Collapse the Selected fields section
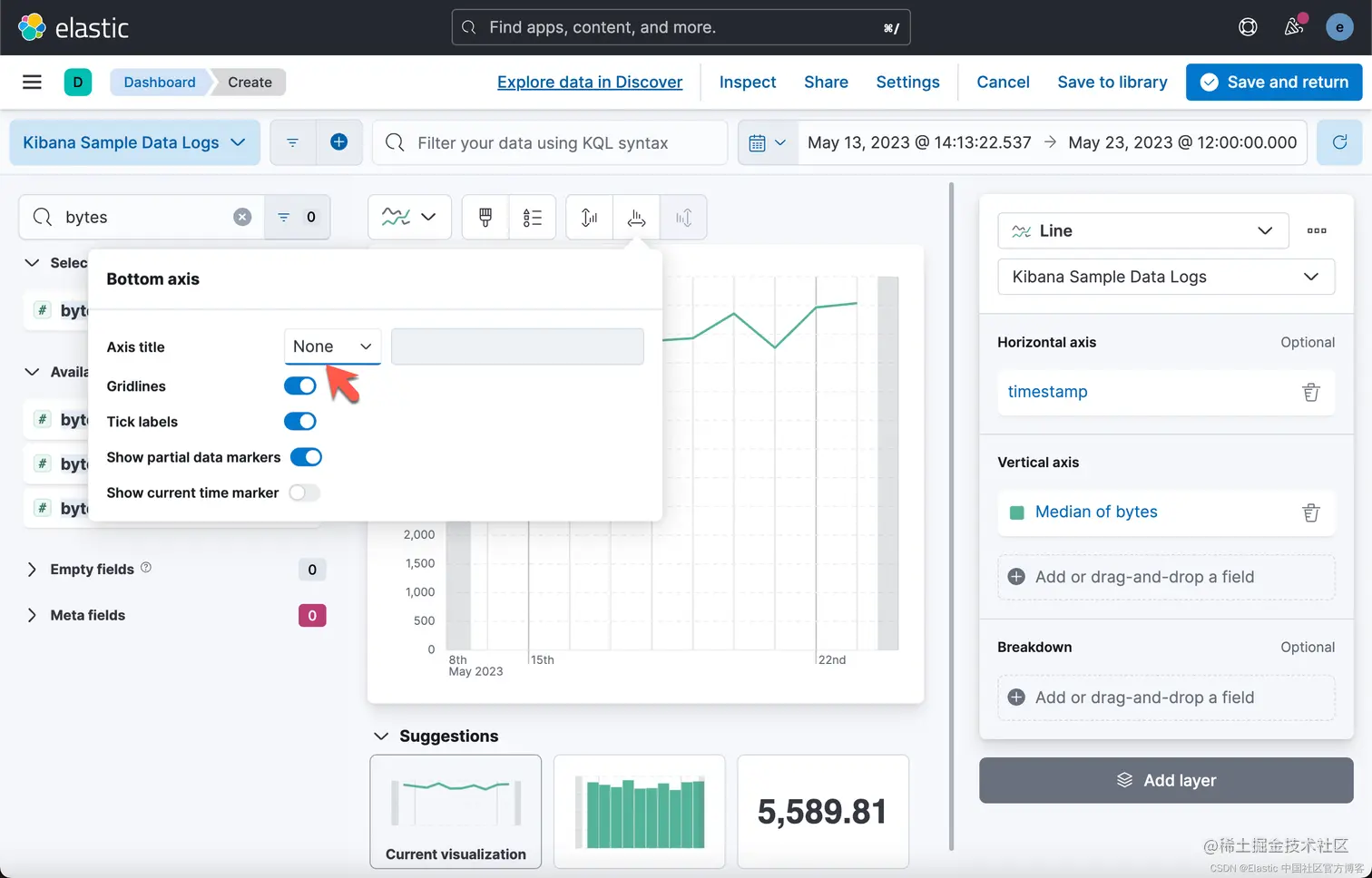 [32, 262]
